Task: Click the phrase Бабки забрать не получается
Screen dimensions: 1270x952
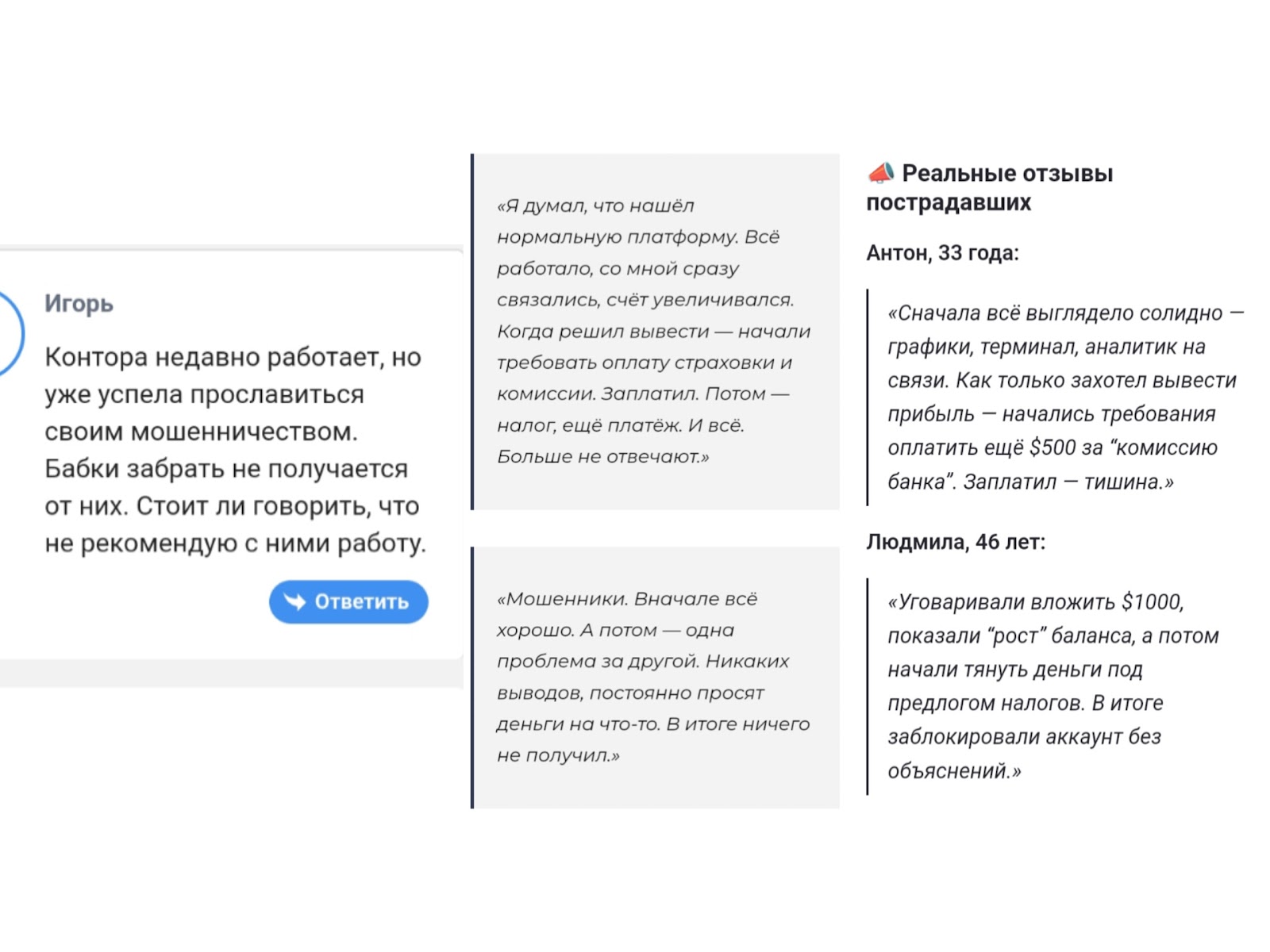Action: [x=226, y=469]
